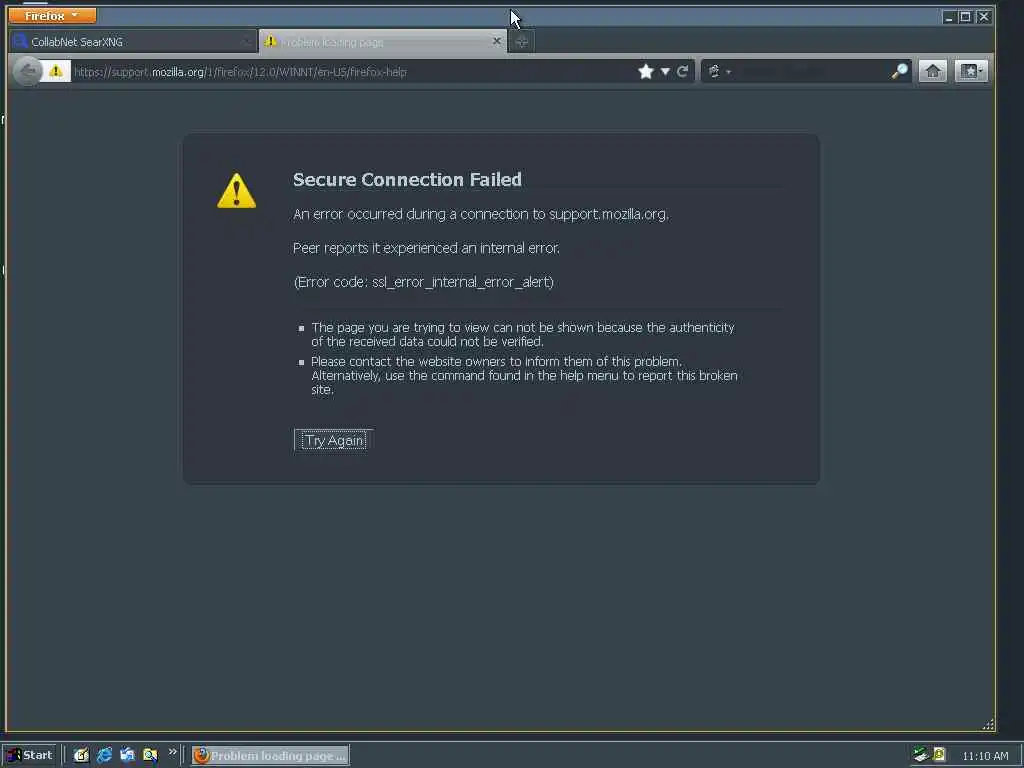Click the yellow system tray icon
This screenshot has height=768, width=1024.
pyautogui.click(x=939, y=755)
